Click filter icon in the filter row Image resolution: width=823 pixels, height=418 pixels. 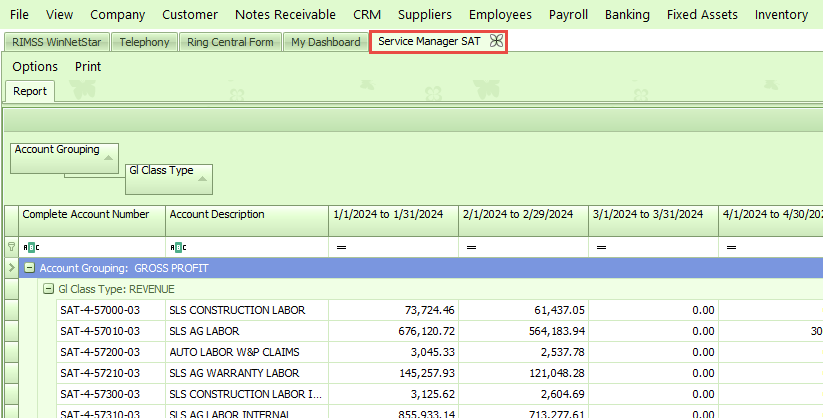[11, 246]
